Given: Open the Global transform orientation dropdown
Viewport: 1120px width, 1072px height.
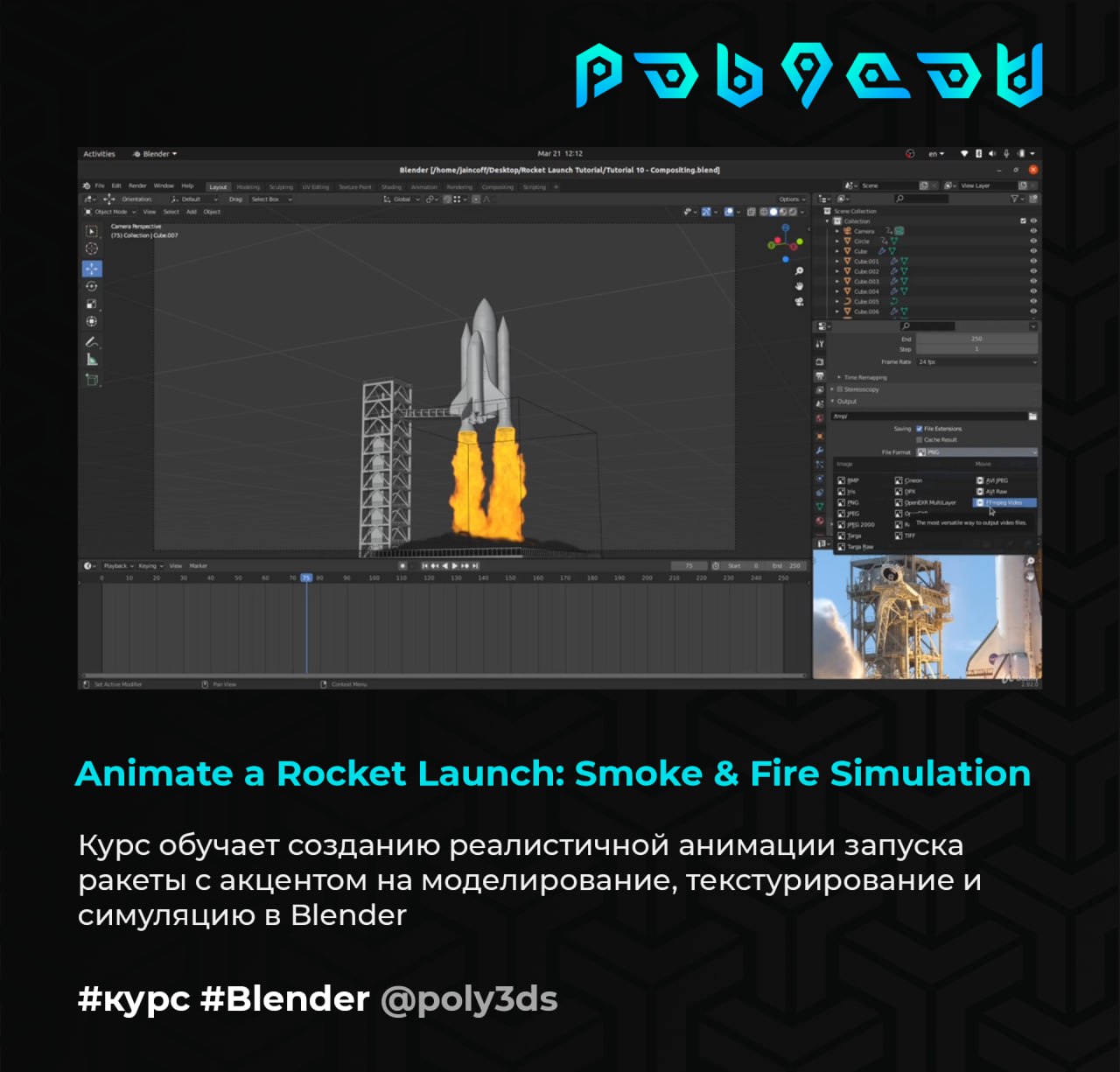Looking at the screenshot, I should click(x=402, y=200).
